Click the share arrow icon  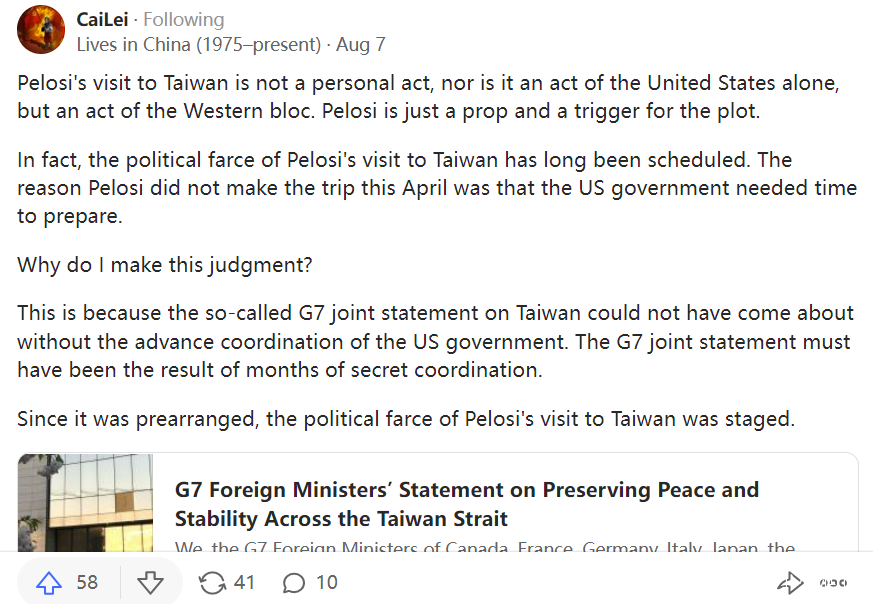tap(790, 583)
